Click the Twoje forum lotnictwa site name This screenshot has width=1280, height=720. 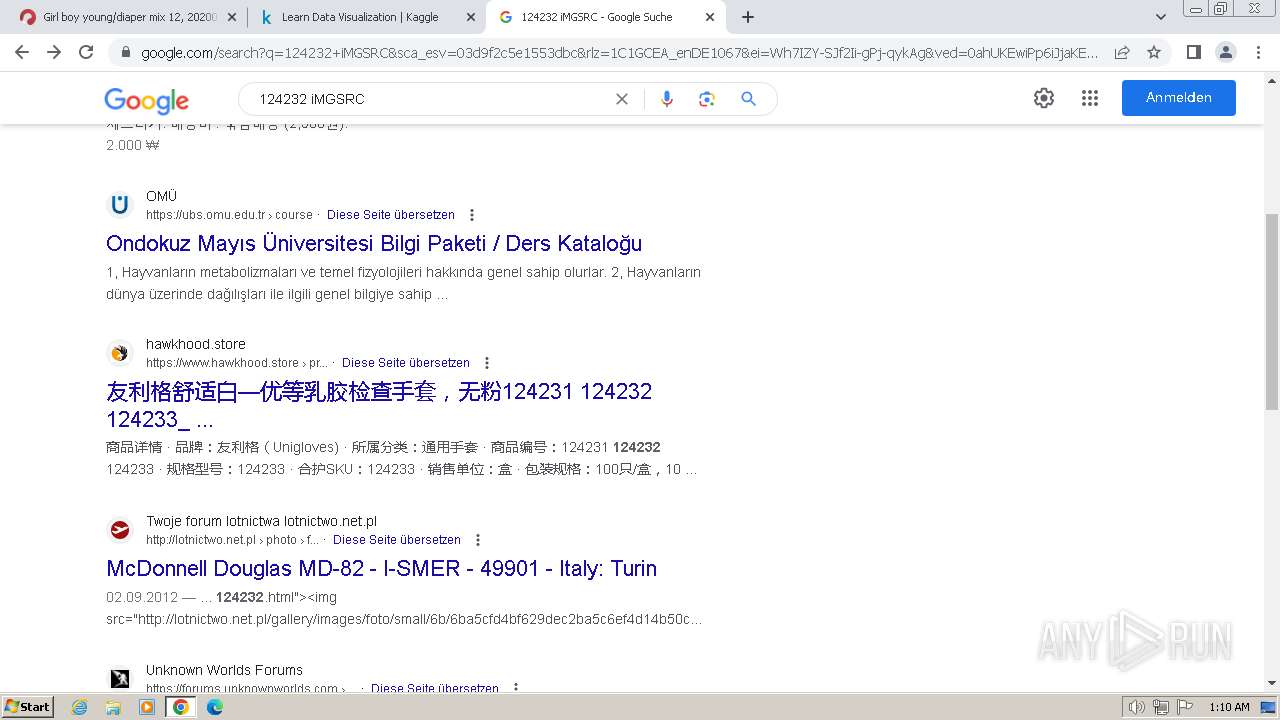click(261, 521)
